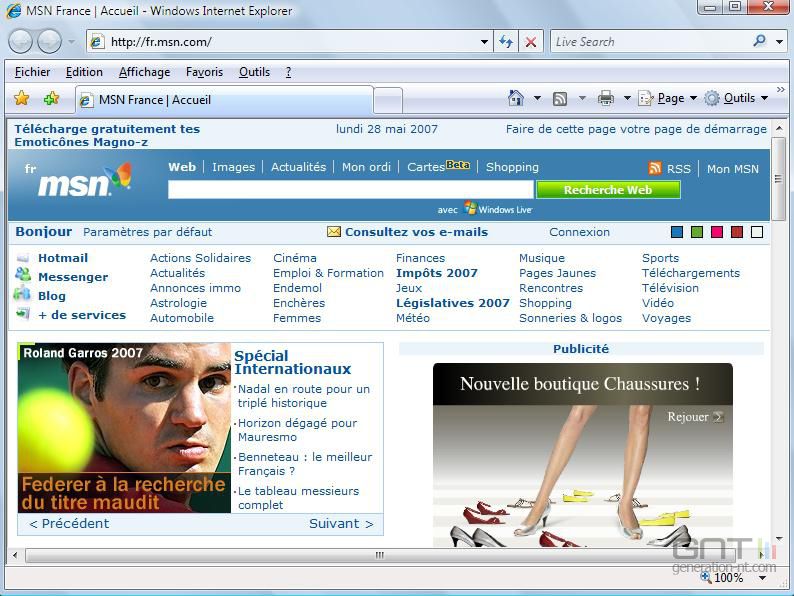Click the envelope icon beside Consultez vos e-mails
794x596 pixels.
(x=334, y=232)
